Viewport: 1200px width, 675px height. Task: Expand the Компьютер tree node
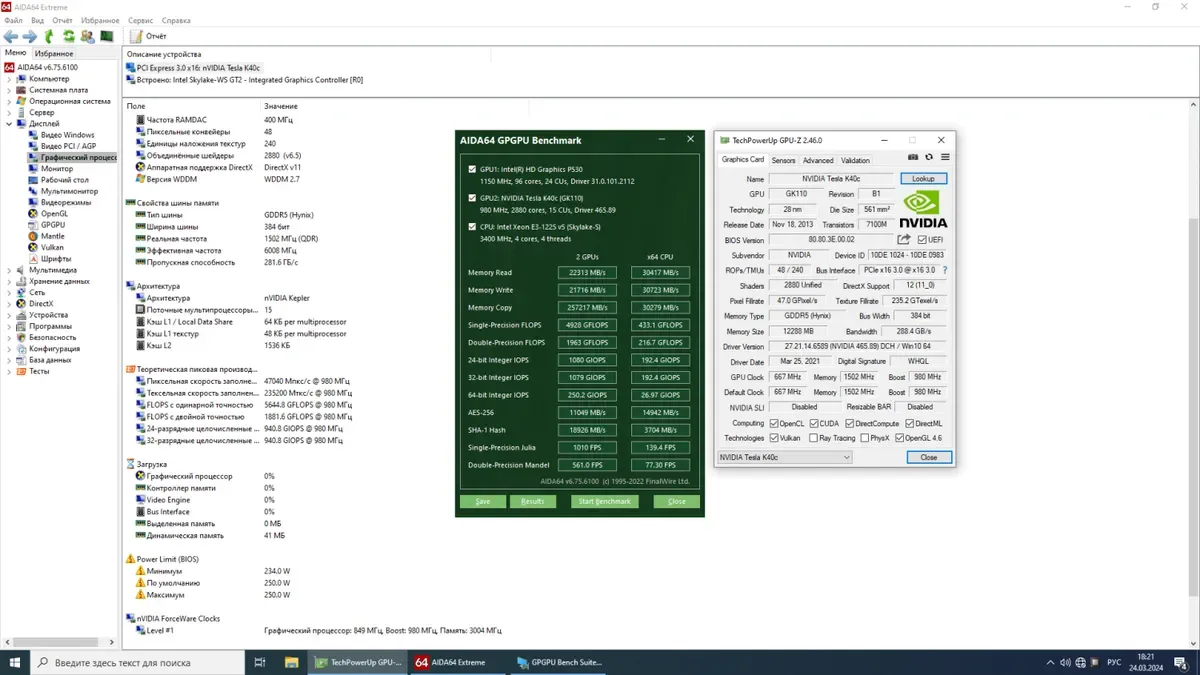tap(10, 78)
